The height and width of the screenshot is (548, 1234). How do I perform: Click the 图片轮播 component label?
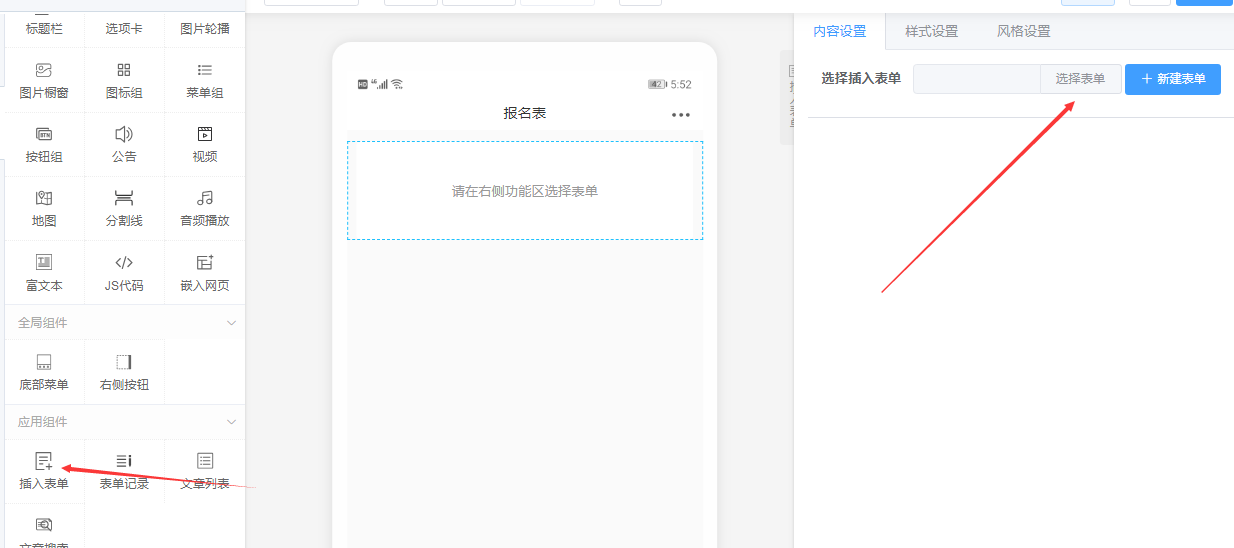pyautogui.click(x=205, y=29)
